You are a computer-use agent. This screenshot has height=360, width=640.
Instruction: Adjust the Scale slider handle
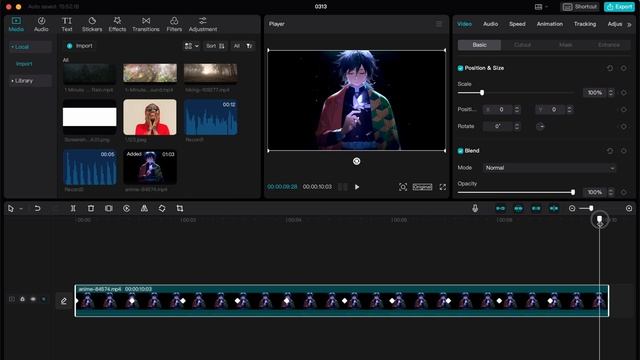(x=482, y=93)
